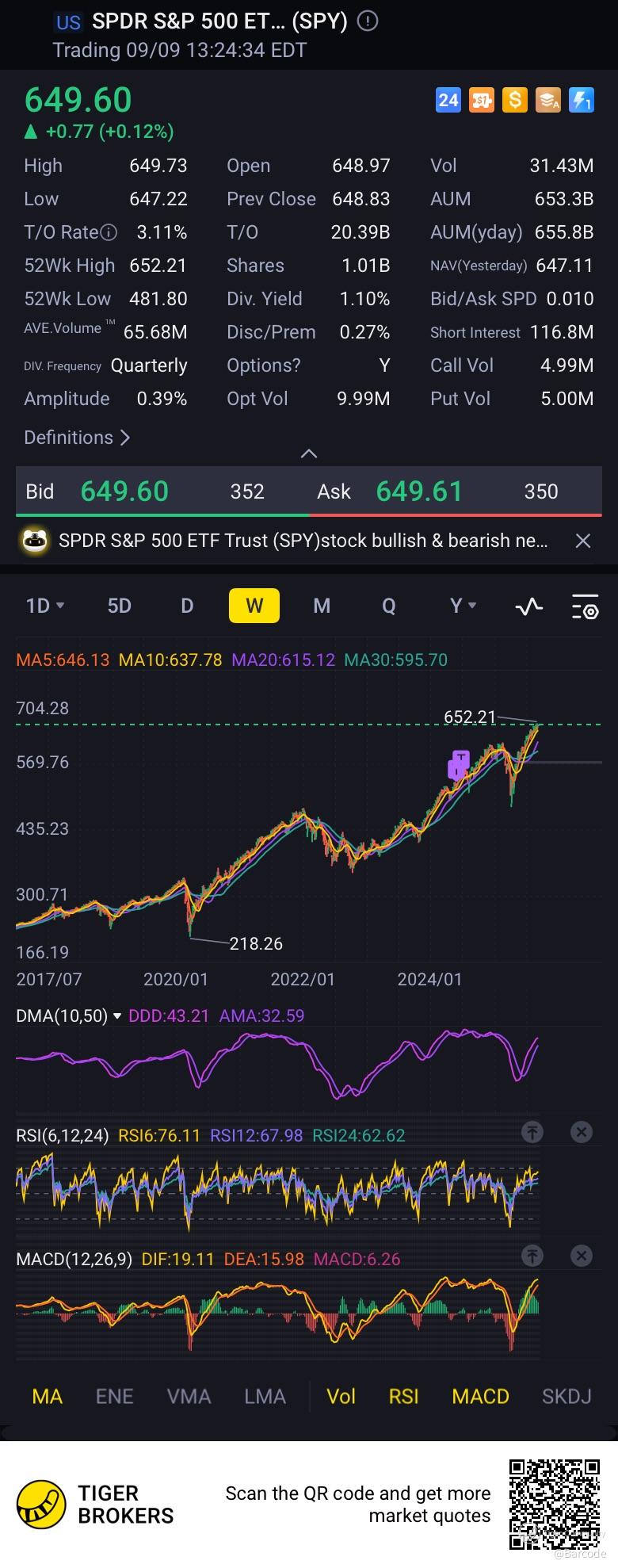Tap the bid/ask green-red ratio bar
The height and width of the screenshot is (1568, 618).
pyautogui.click(x=309, y=514)
